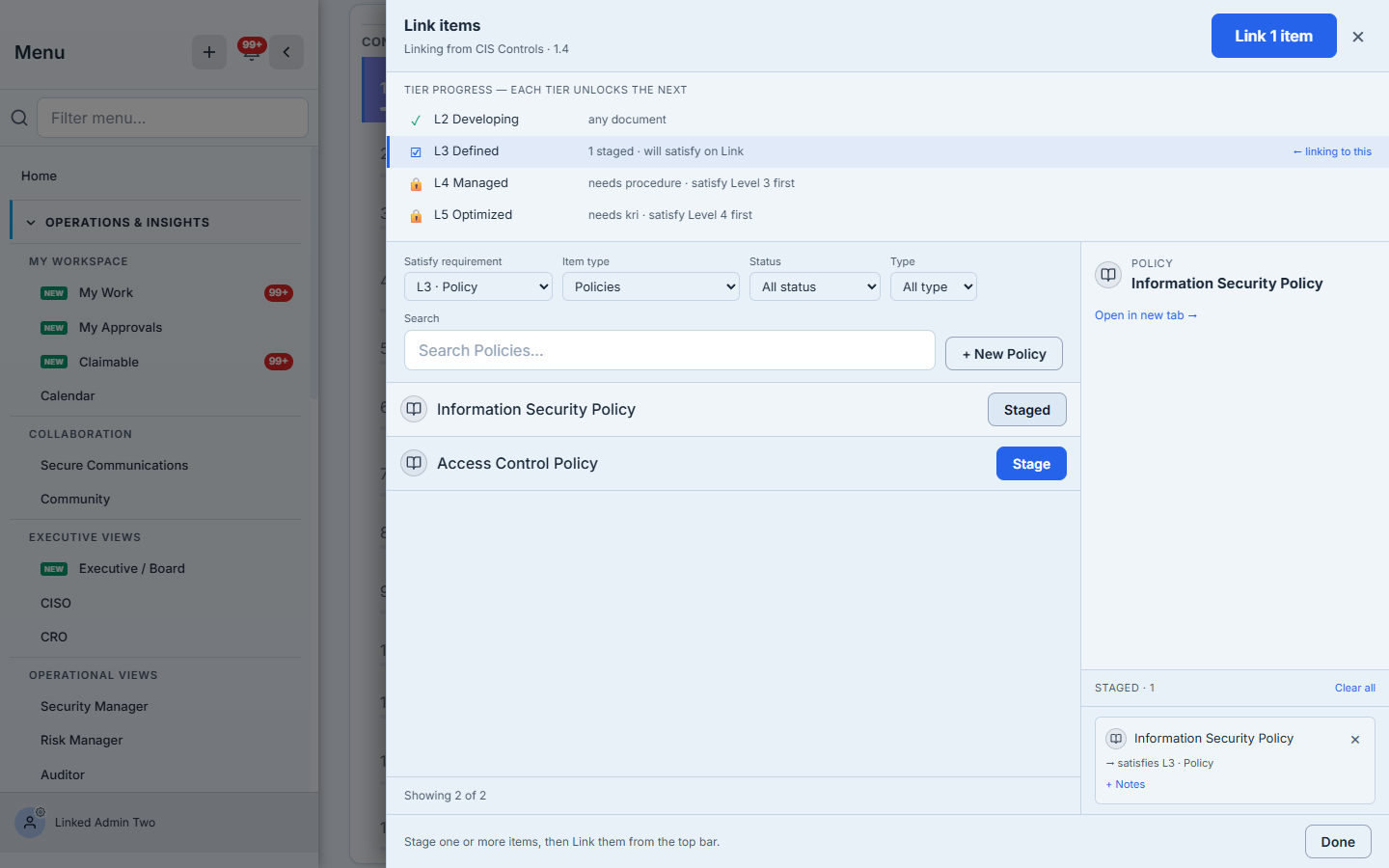Click in the Search Policies field

669,350
